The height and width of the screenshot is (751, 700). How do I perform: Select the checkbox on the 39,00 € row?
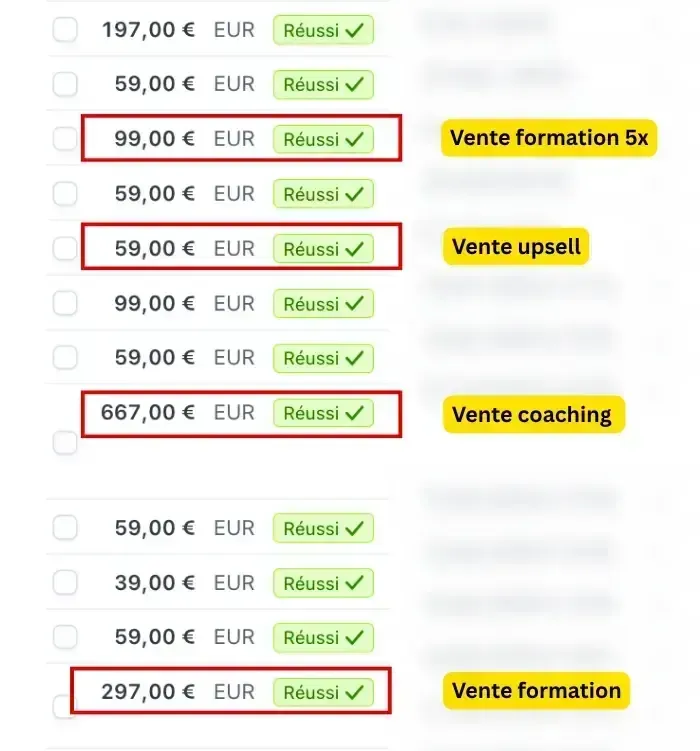point(65,582)
